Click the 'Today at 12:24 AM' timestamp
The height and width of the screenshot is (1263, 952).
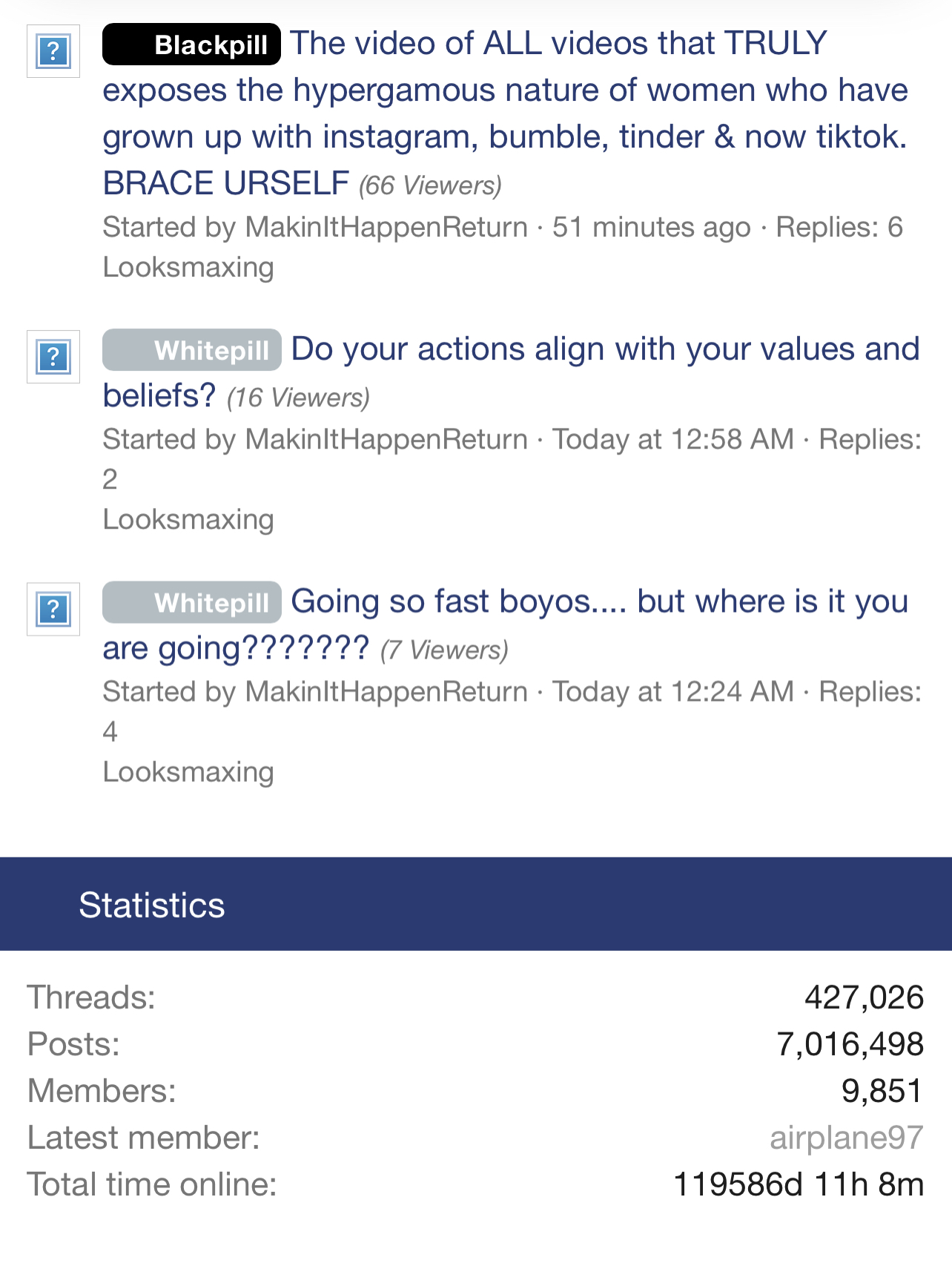[673, 691]
